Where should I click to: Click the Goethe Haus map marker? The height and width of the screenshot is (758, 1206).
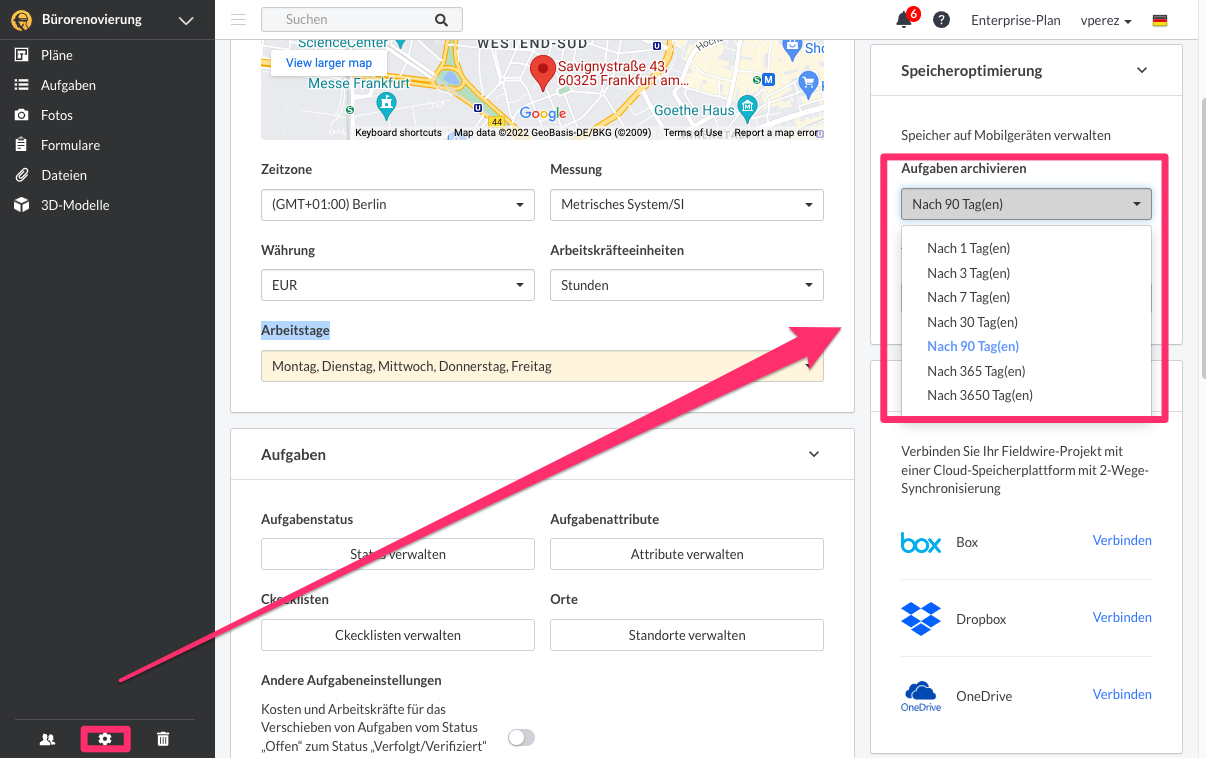tap(747, 106)
